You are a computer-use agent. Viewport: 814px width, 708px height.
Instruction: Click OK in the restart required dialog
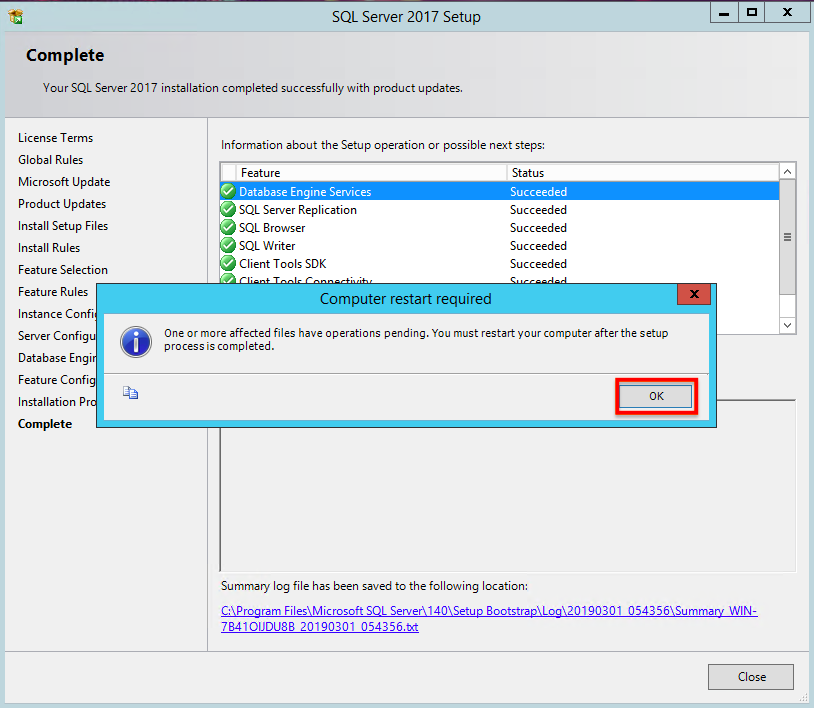[x=656, y=396]
